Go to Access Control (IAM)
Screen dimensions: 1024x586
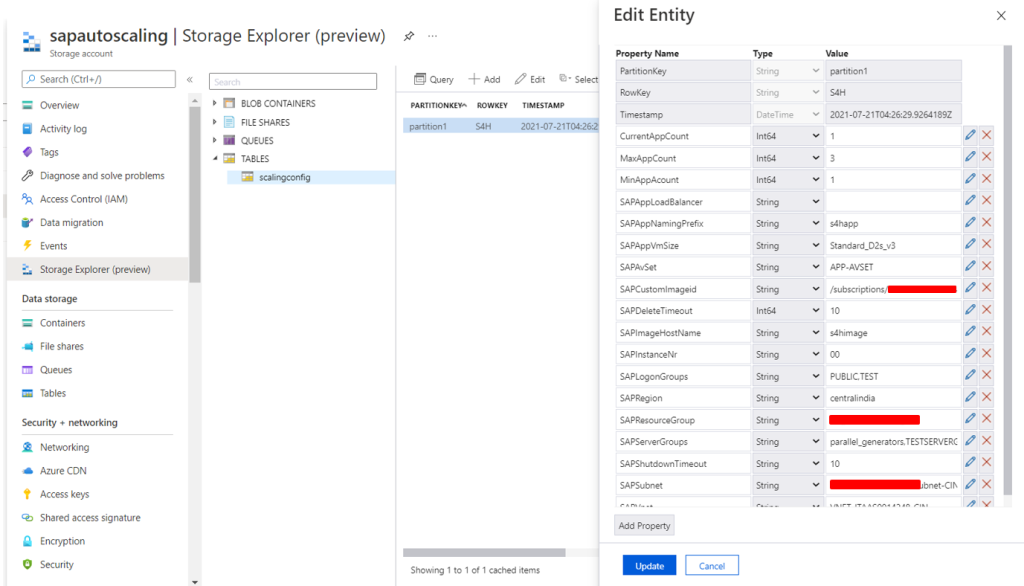click(84, 199)
